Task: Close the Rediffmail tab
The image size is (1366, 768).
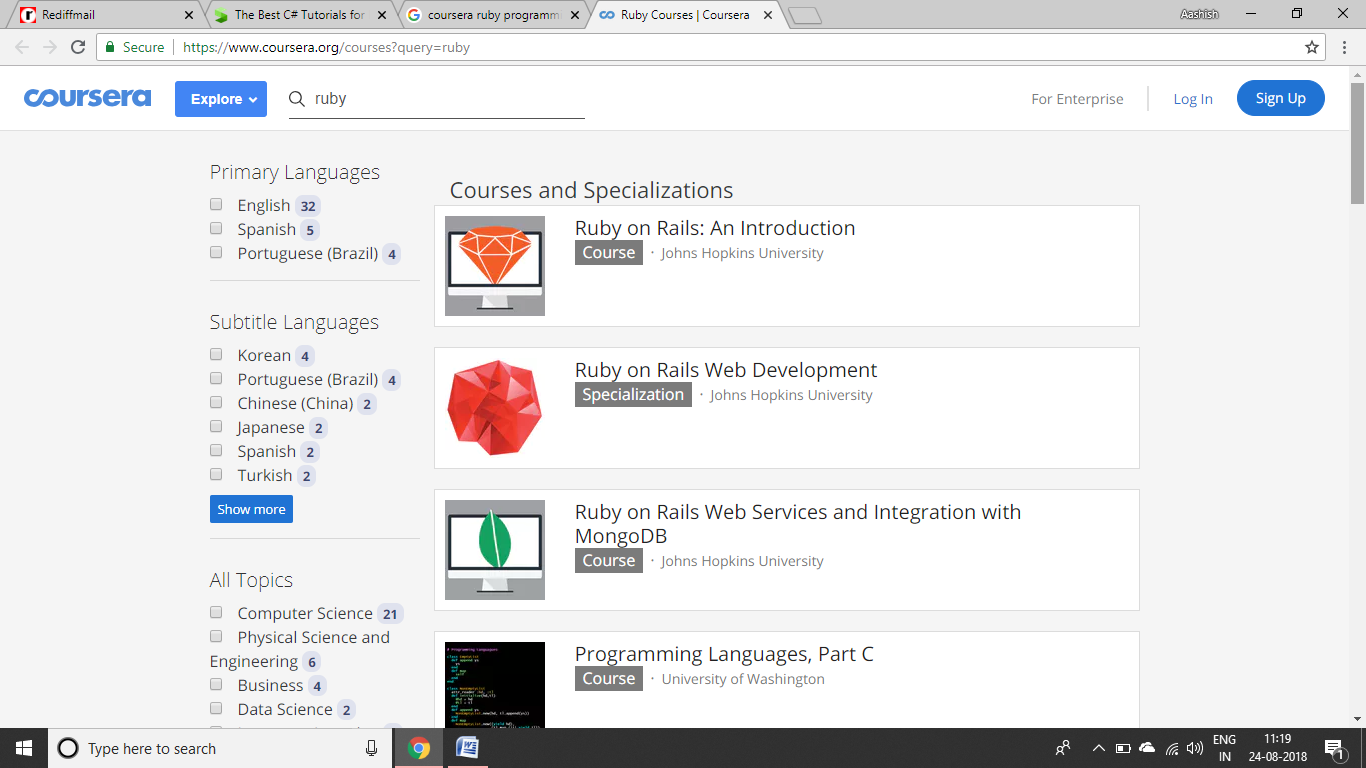Action: click(x=189, y=15)
